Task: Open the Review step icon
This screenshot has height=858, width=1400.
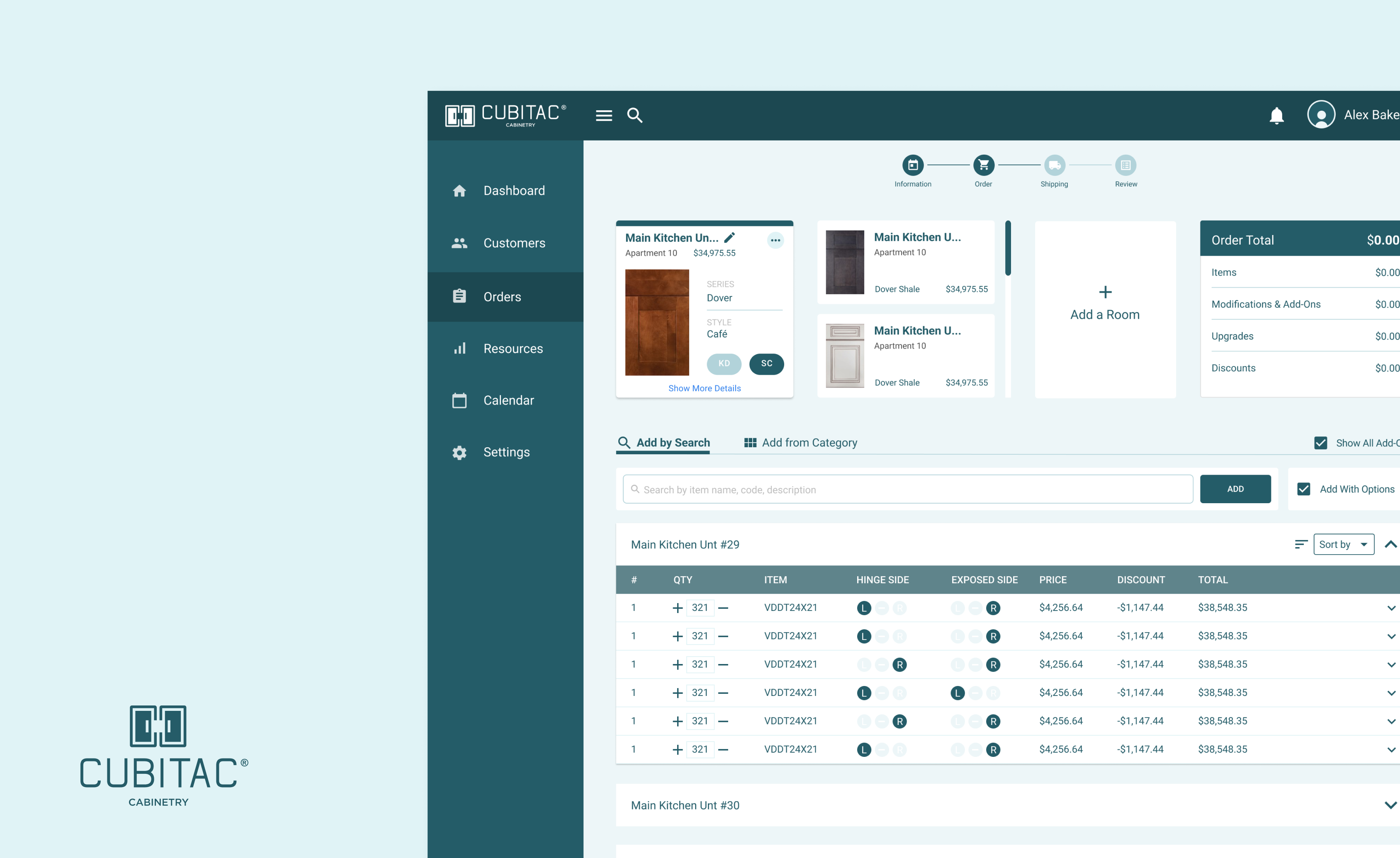Action: pyautogui.click(x=1125, y=165)
